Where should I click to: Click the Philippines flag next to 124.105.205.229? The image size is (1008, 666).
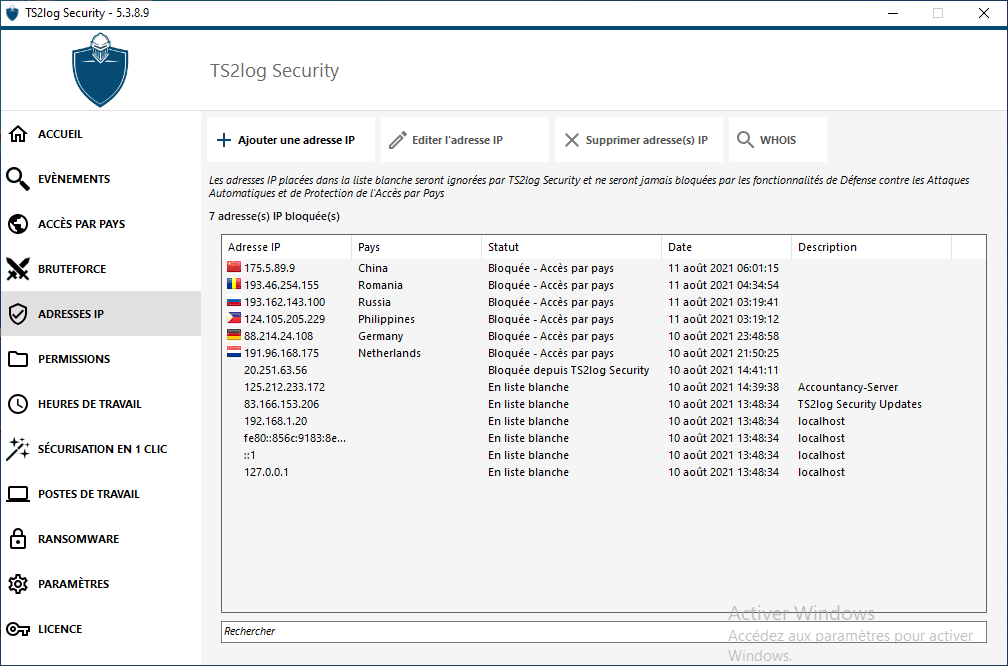(234, 318)
